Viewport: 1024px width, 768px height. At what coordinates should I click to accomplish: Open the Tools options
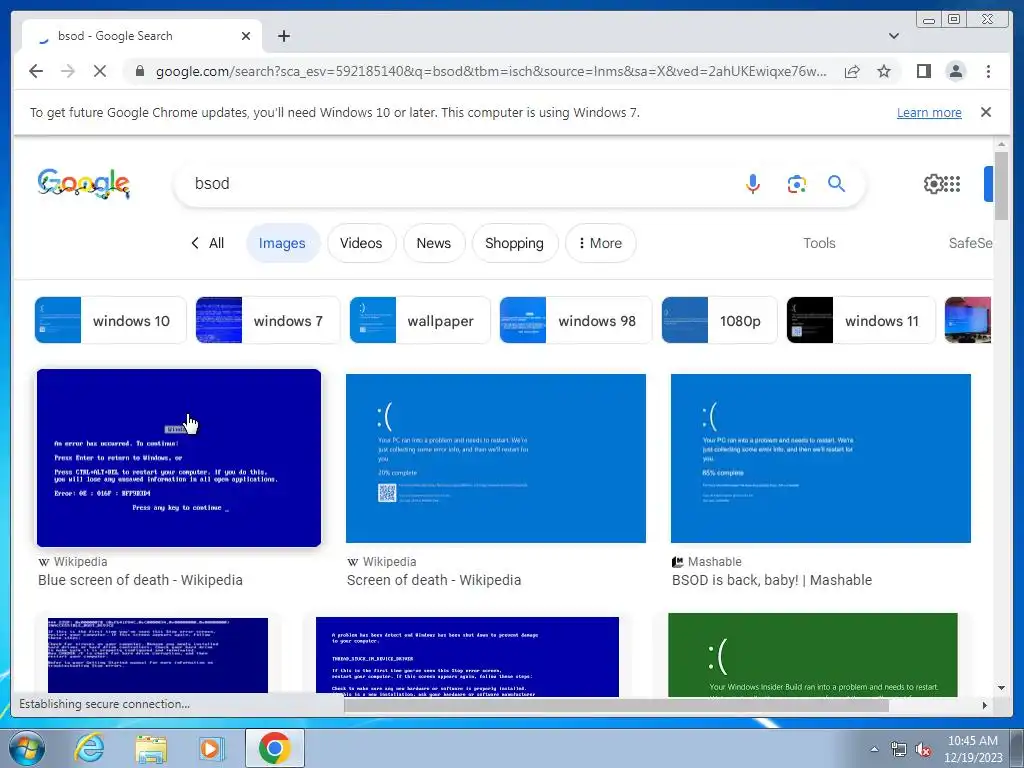(x=819, y=243)
